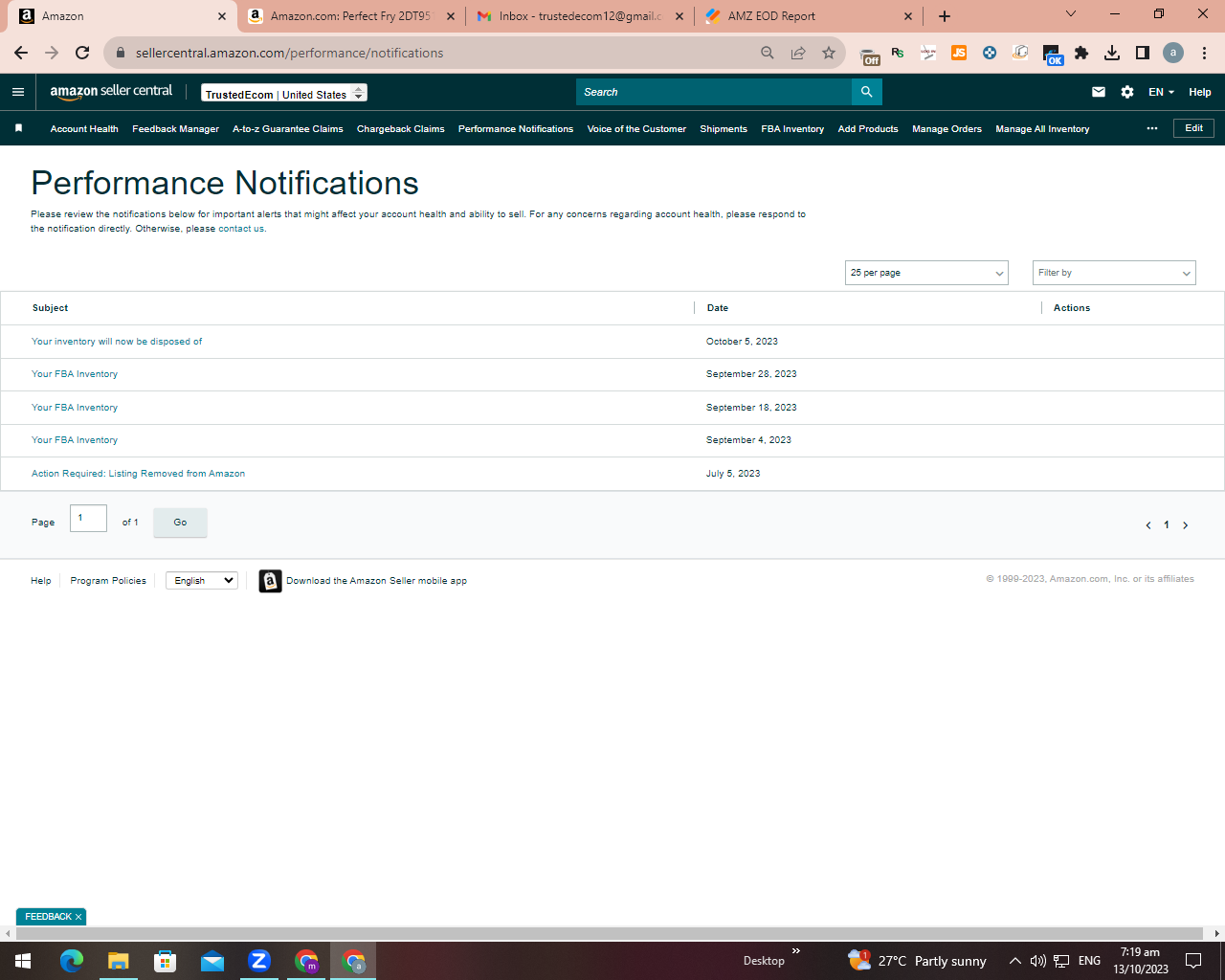Open Voice of the Customer

[x=636, y=128]
